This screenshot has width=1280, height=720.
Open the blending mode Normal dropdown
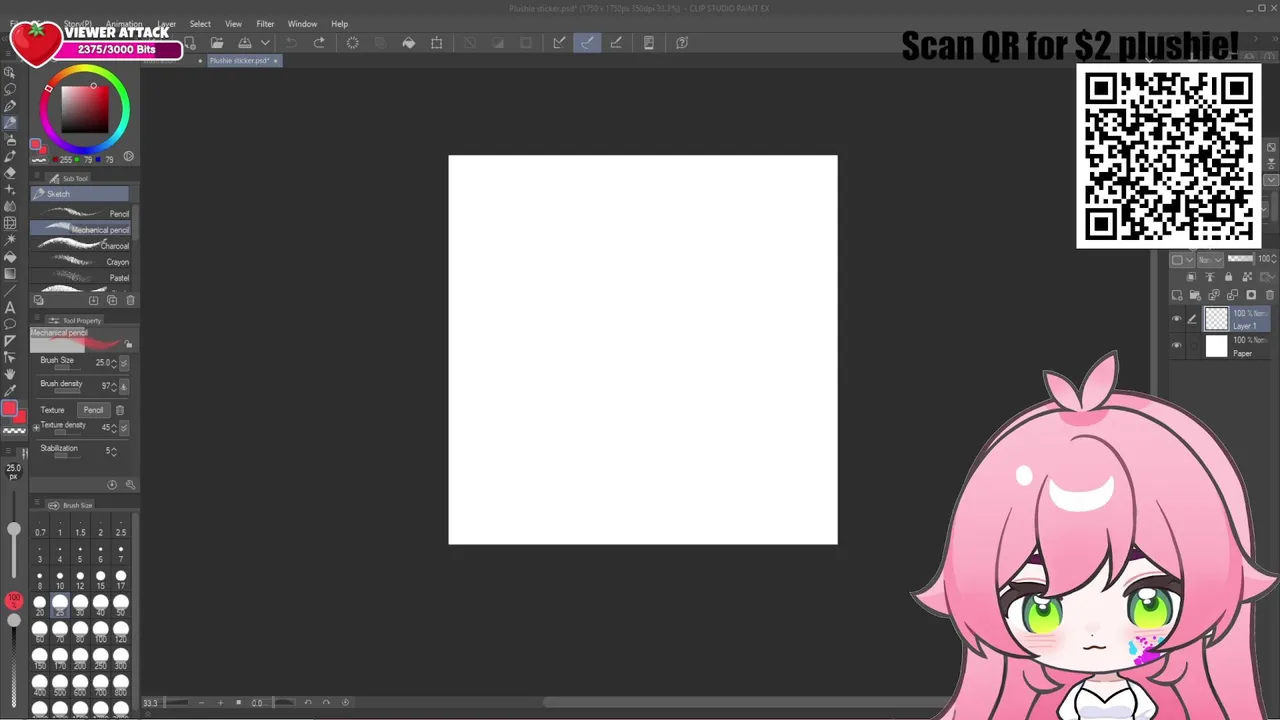pyautogui.click(x=1210, y=260)
